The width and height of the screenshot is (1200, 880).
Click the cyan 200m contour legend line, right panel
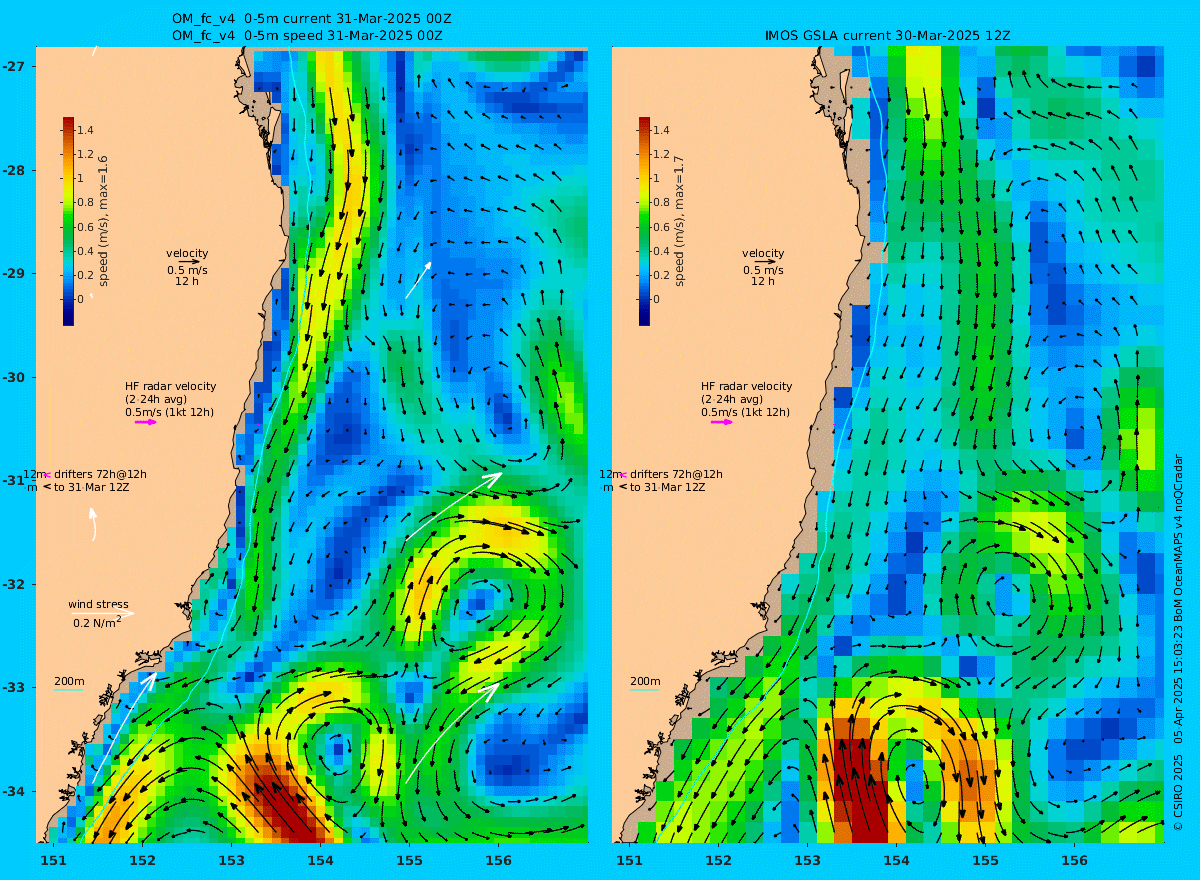644,690
